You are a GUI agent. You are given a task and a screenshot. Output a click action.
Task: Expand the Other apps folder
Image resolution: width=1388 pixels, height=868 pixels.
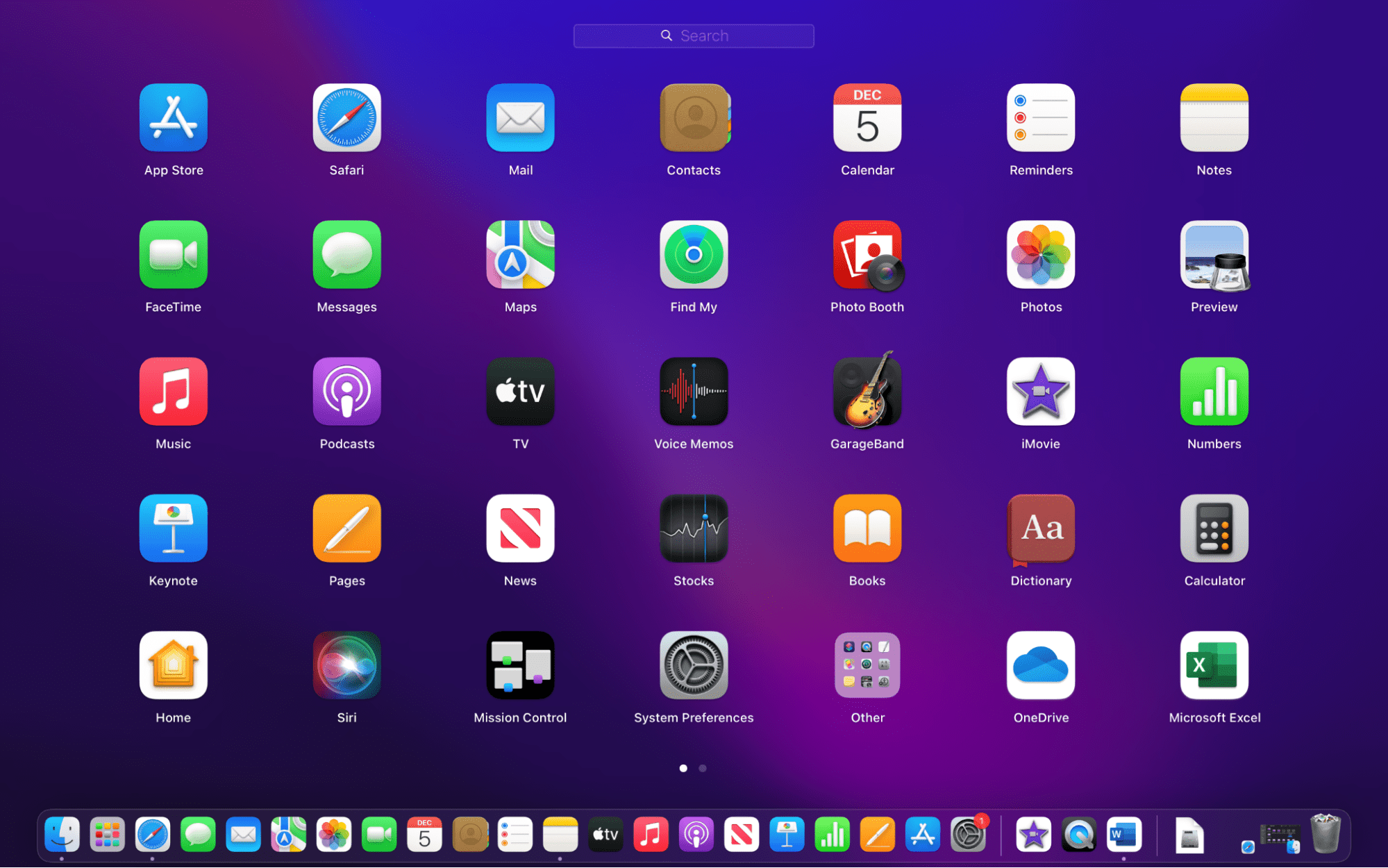[867, 665]
